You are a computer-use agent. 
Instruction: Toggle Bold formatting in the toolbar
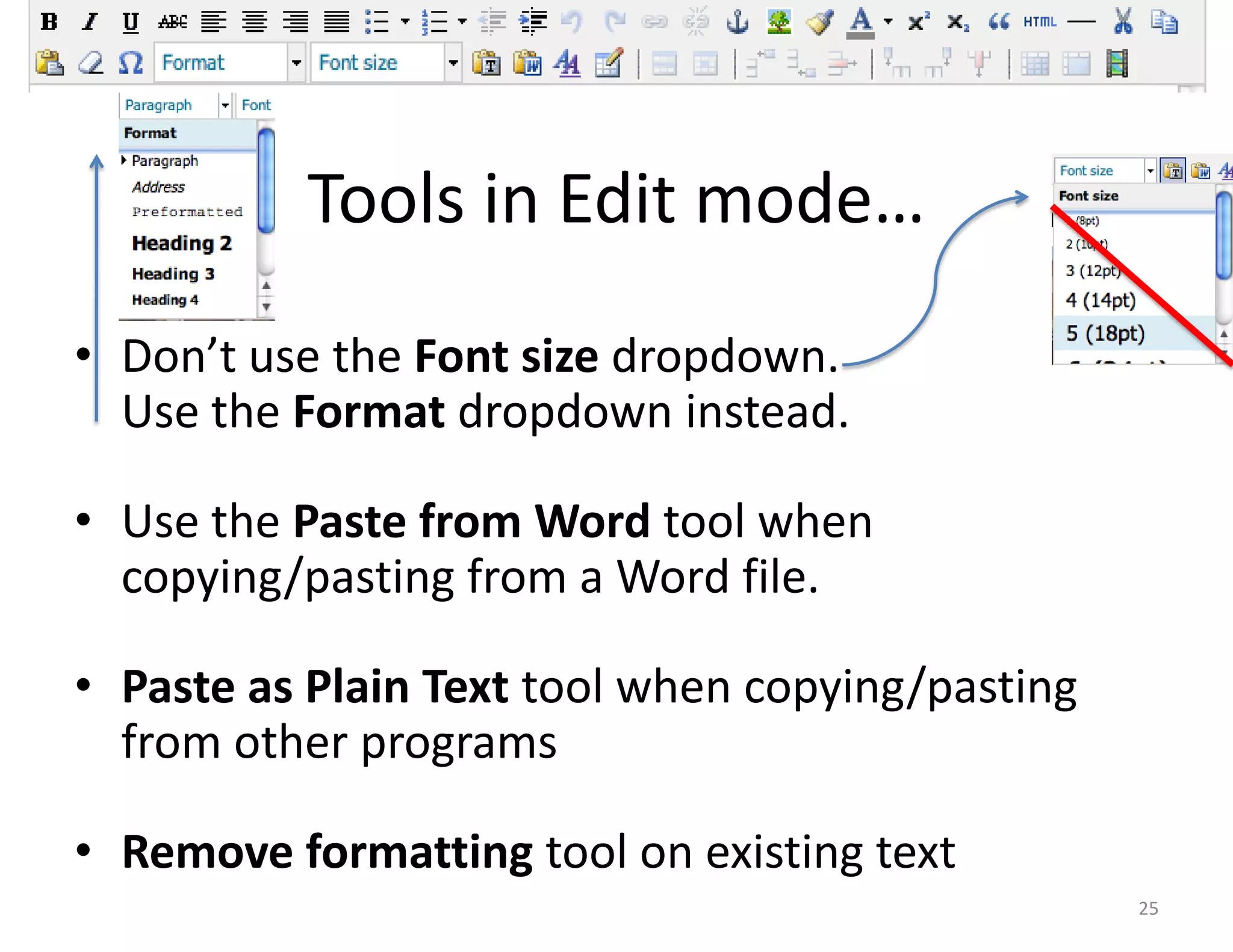coord(49,22)
